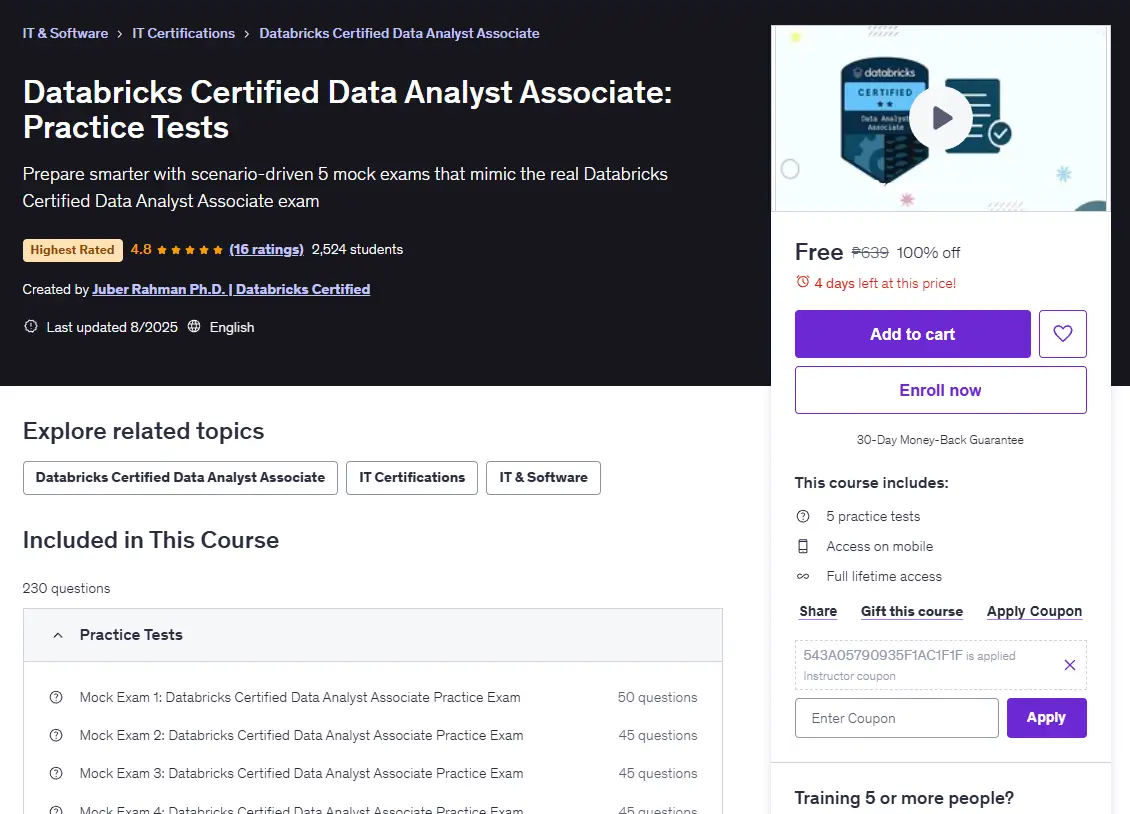Click the 'Last updated 8/2025' text
Image resolution: width=1130 pixels, height=814 pixels.
tap(112, 327)
